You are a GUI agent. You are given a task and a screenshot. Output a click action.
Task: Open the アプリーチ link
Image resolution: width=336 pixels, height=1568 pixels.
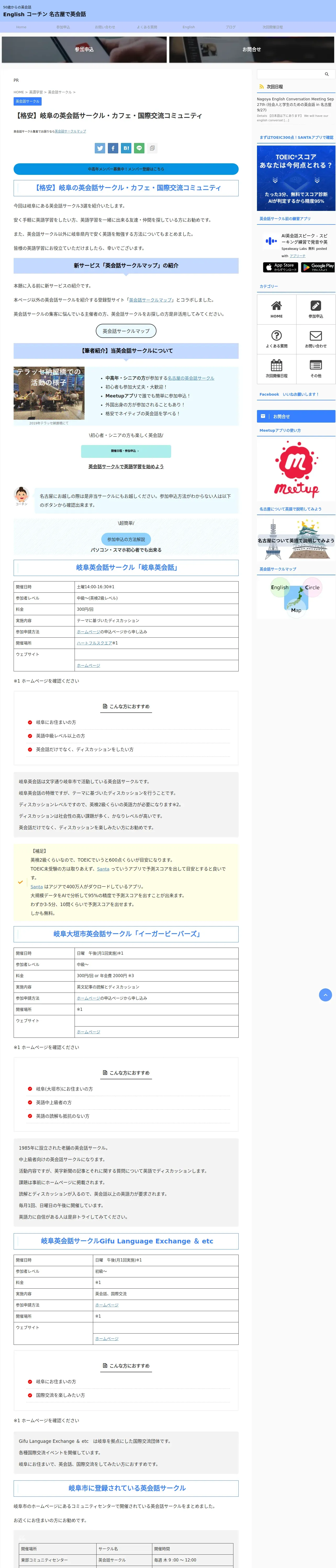(x=298, y=256)
